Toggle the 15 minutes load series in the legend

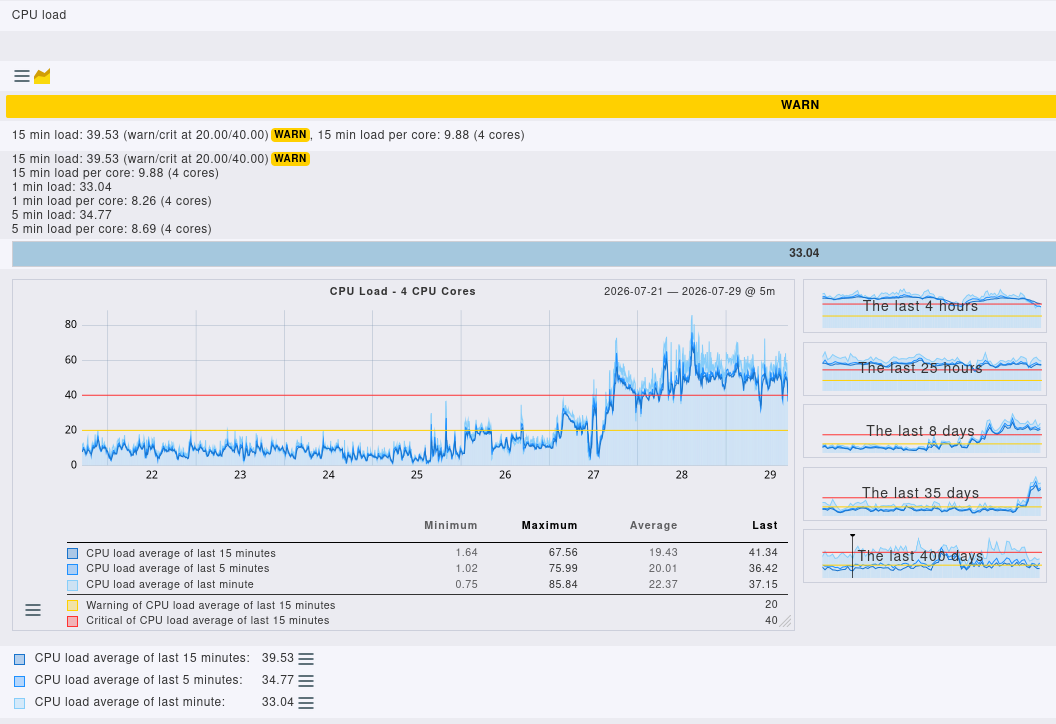click(x=73, y=554)
